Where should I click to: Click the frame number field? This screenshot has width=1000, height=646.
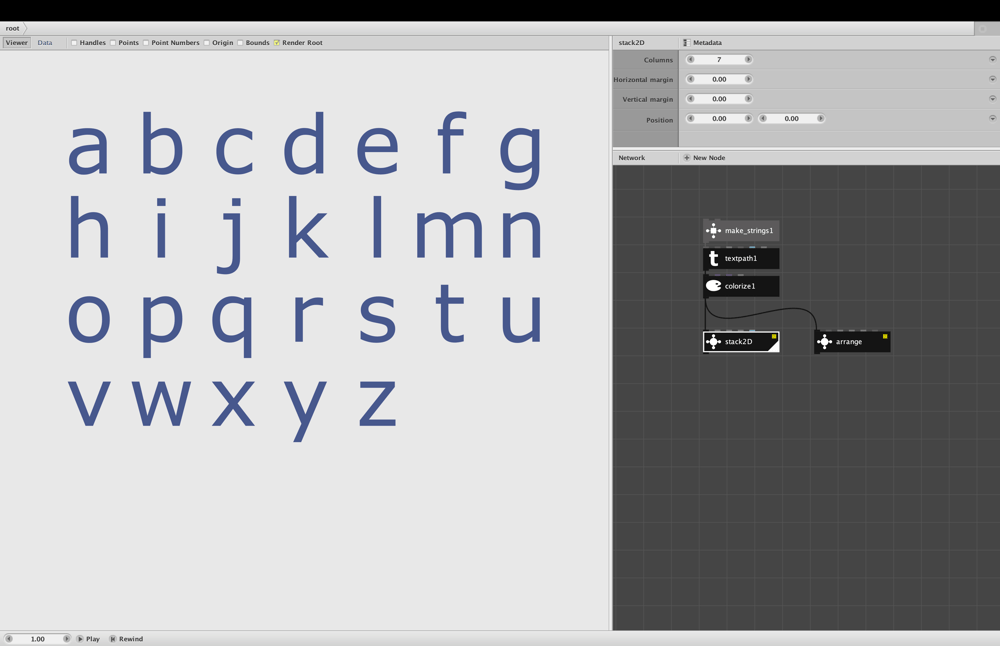tap(38, 638)
